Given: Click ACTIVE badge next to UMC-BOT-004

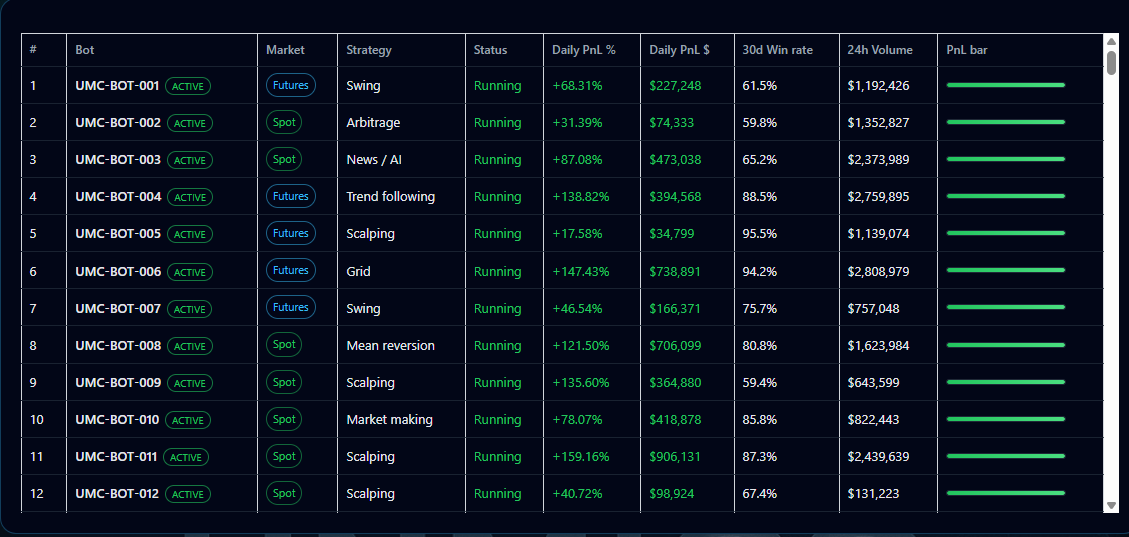Looking at the screenshot, I should pos(189,197).
